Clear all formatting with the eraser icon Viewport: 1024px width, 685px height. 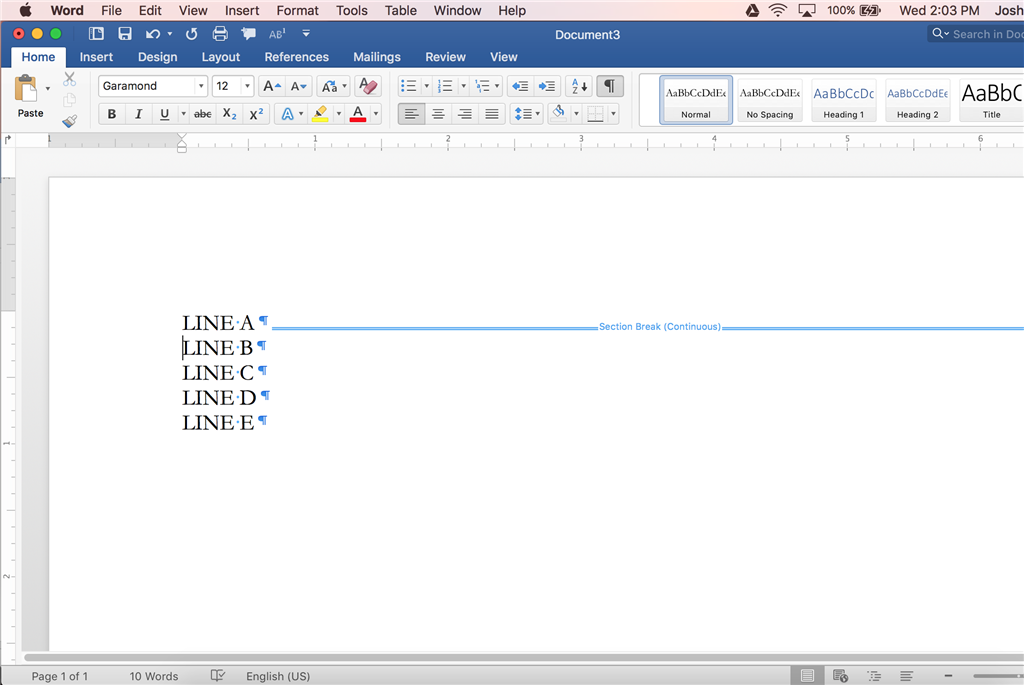click(x=368, y=86)
